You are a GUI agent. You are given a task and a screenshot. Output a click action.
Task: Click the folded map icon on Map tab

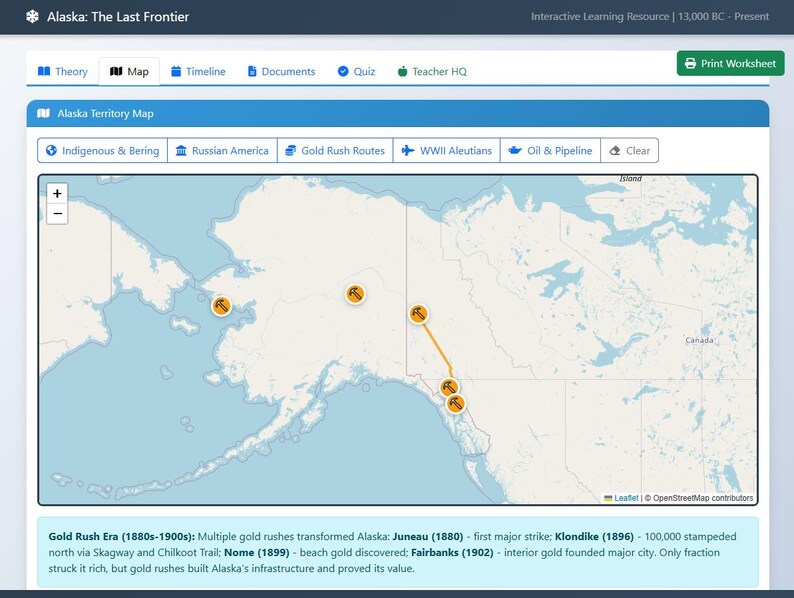coord(116,71)
